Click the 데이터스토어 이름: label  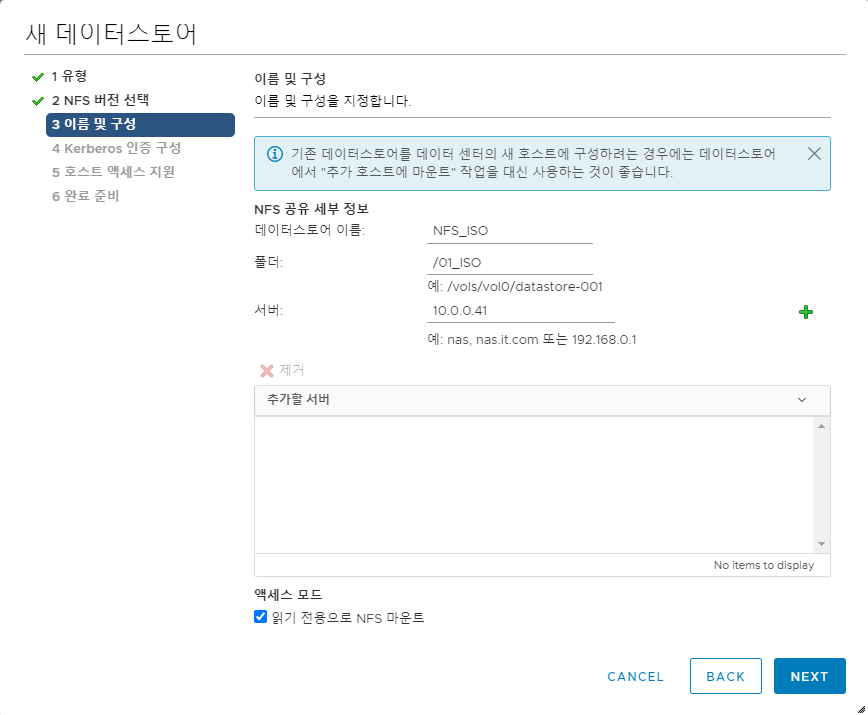pyautogui.click(x=309, y=230)
